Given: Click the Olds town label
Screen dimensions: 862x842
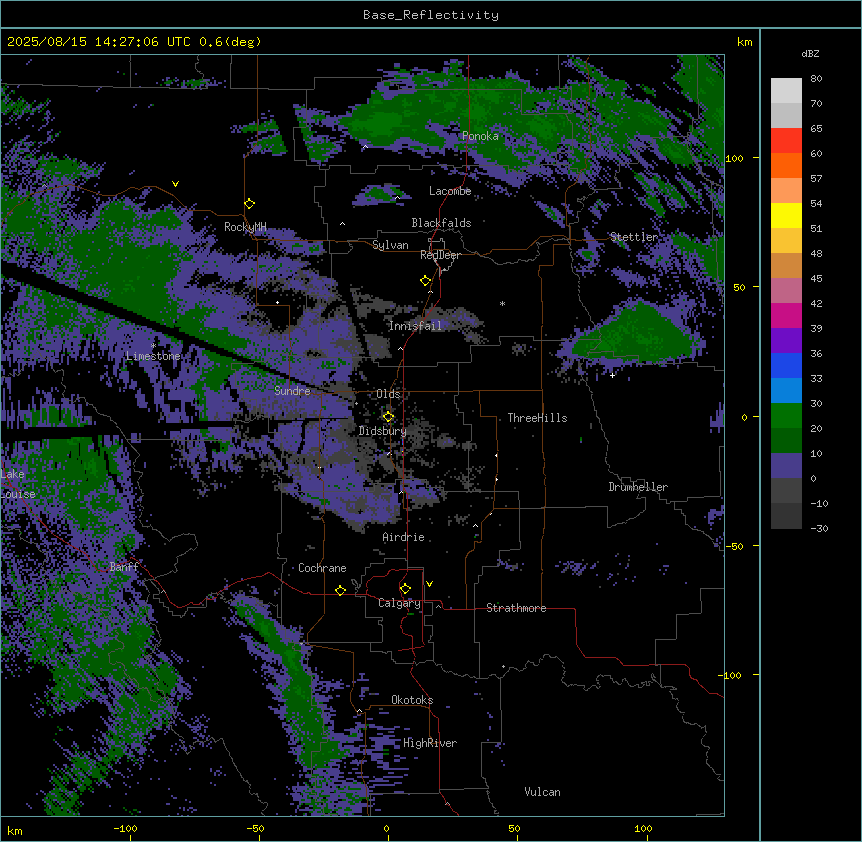Looking at the screenshot, I should 388,394.
